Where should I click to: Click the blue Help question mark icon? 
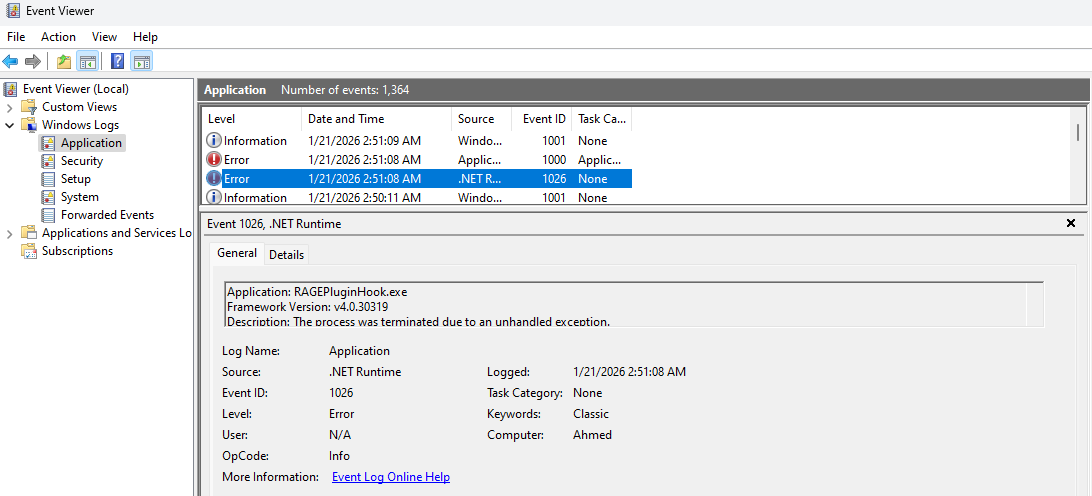pos(118,62)
